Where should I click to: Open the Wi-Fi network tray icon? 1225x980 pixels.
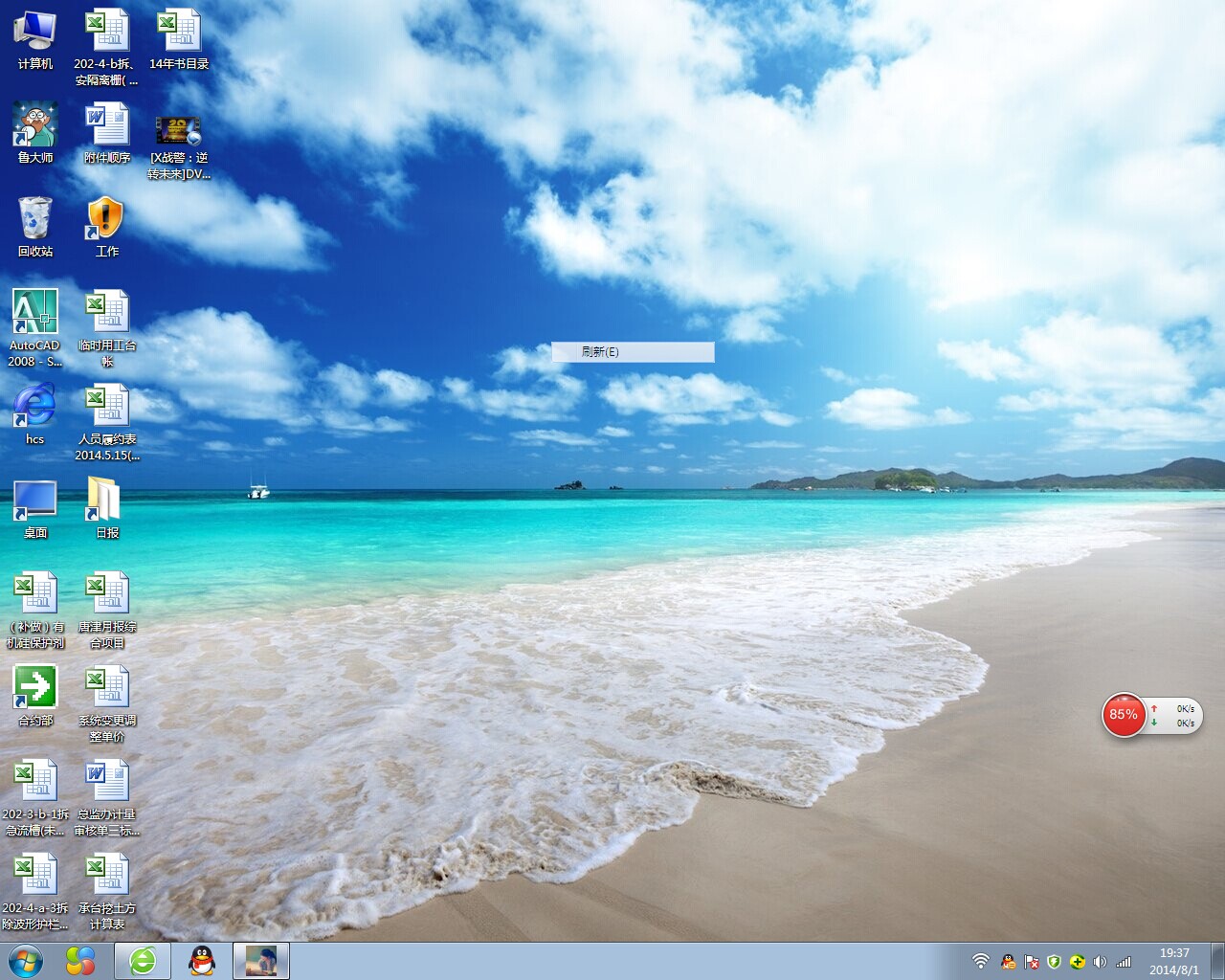click(981, 961)
